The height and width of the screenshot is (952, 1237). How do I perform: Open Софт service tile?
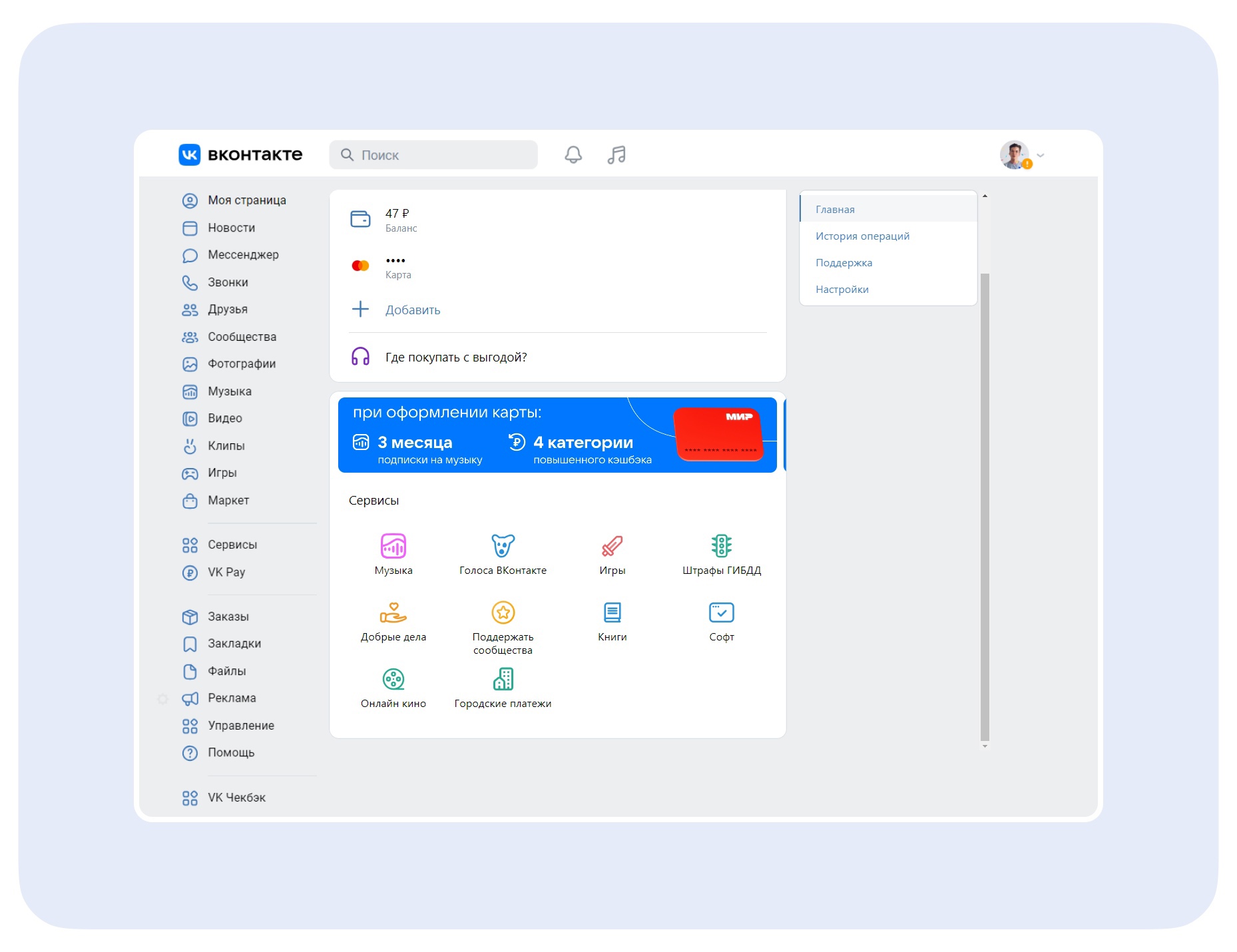[x=722, y=621]
